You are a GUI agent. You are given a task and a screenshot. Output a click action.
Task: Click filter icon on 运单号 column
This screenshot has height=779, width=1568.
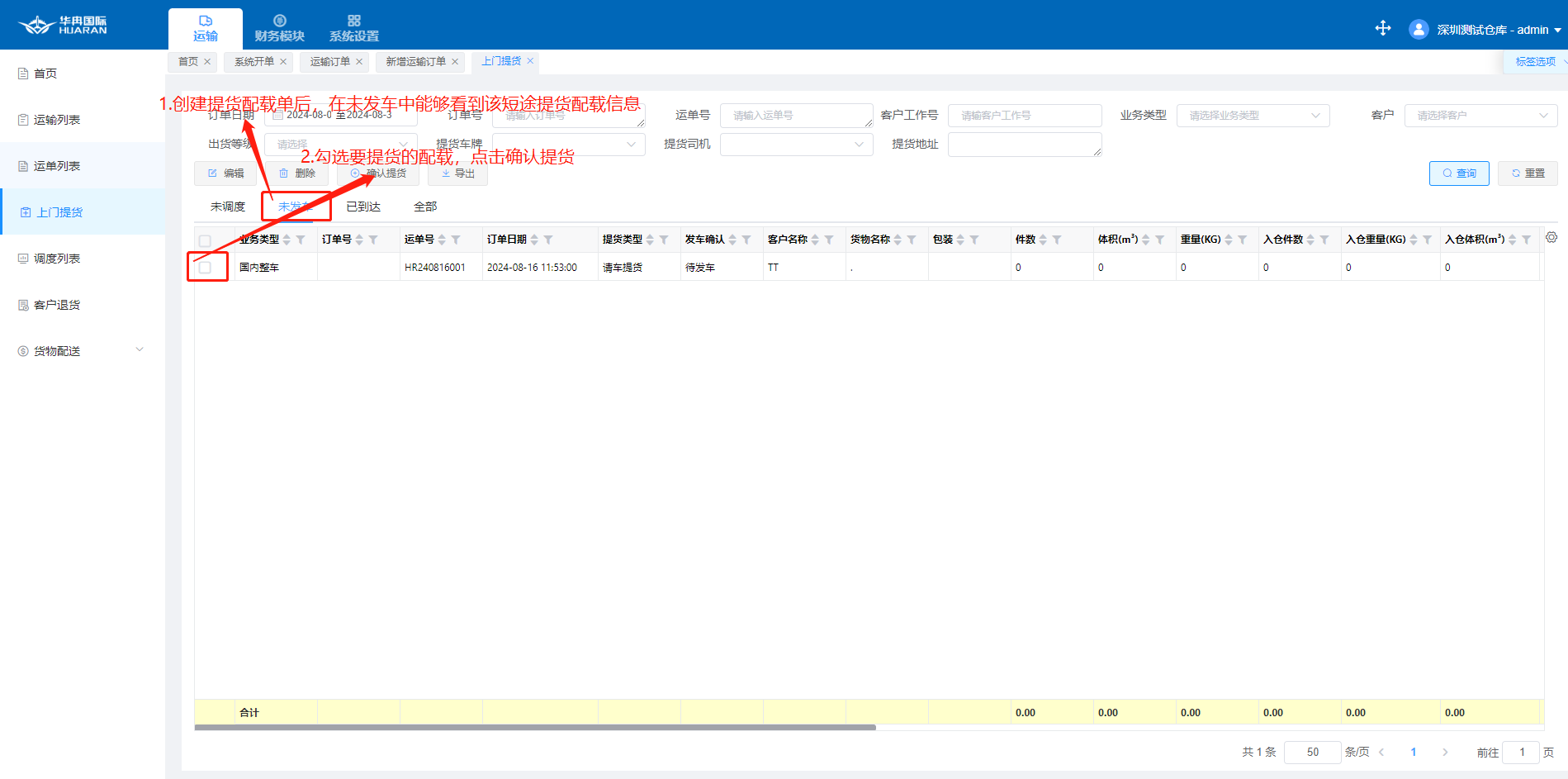click(456, 240)
